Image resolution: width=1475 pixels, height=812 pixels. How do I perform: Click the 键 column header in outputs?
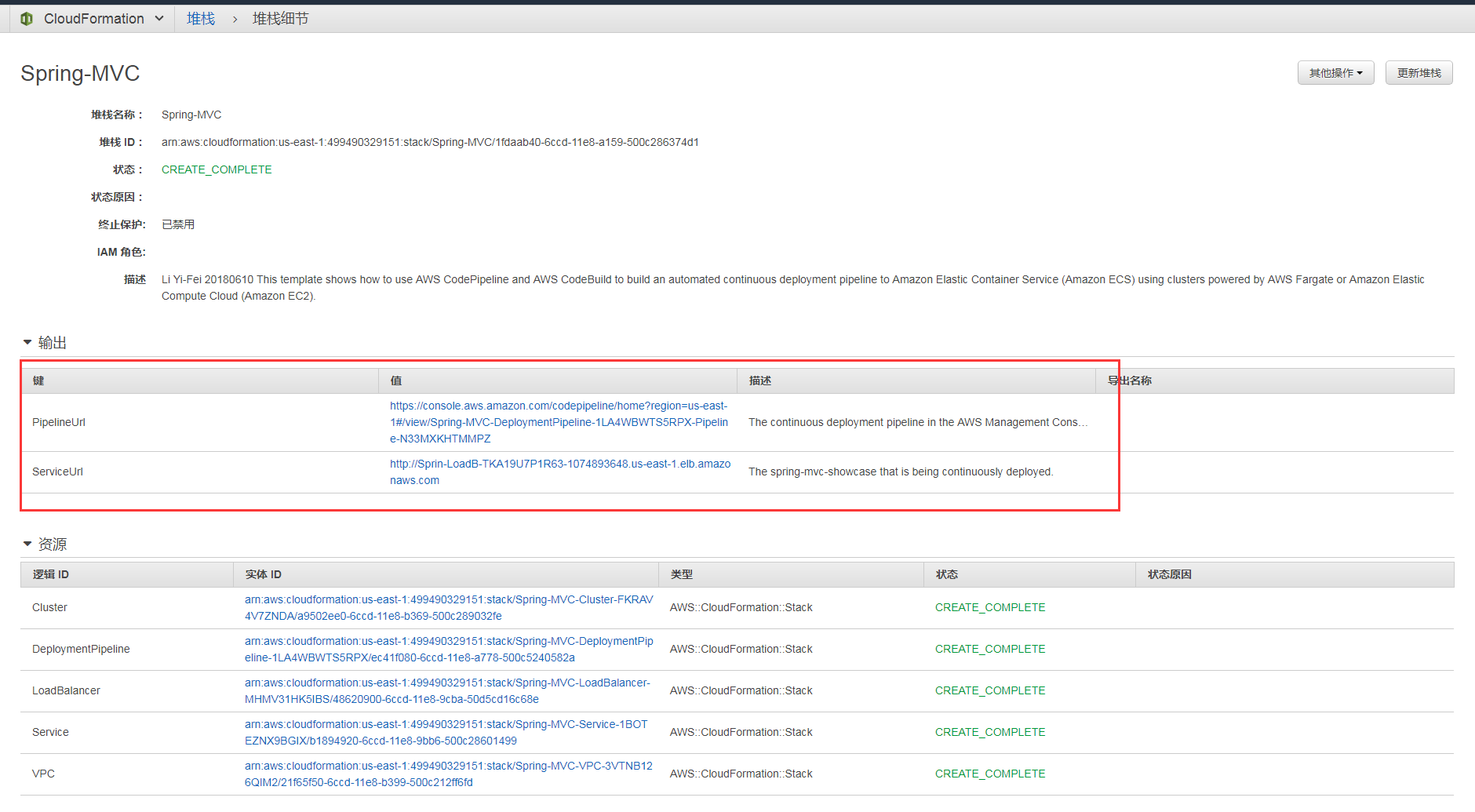pyautogui.click(x=199, y=381)
